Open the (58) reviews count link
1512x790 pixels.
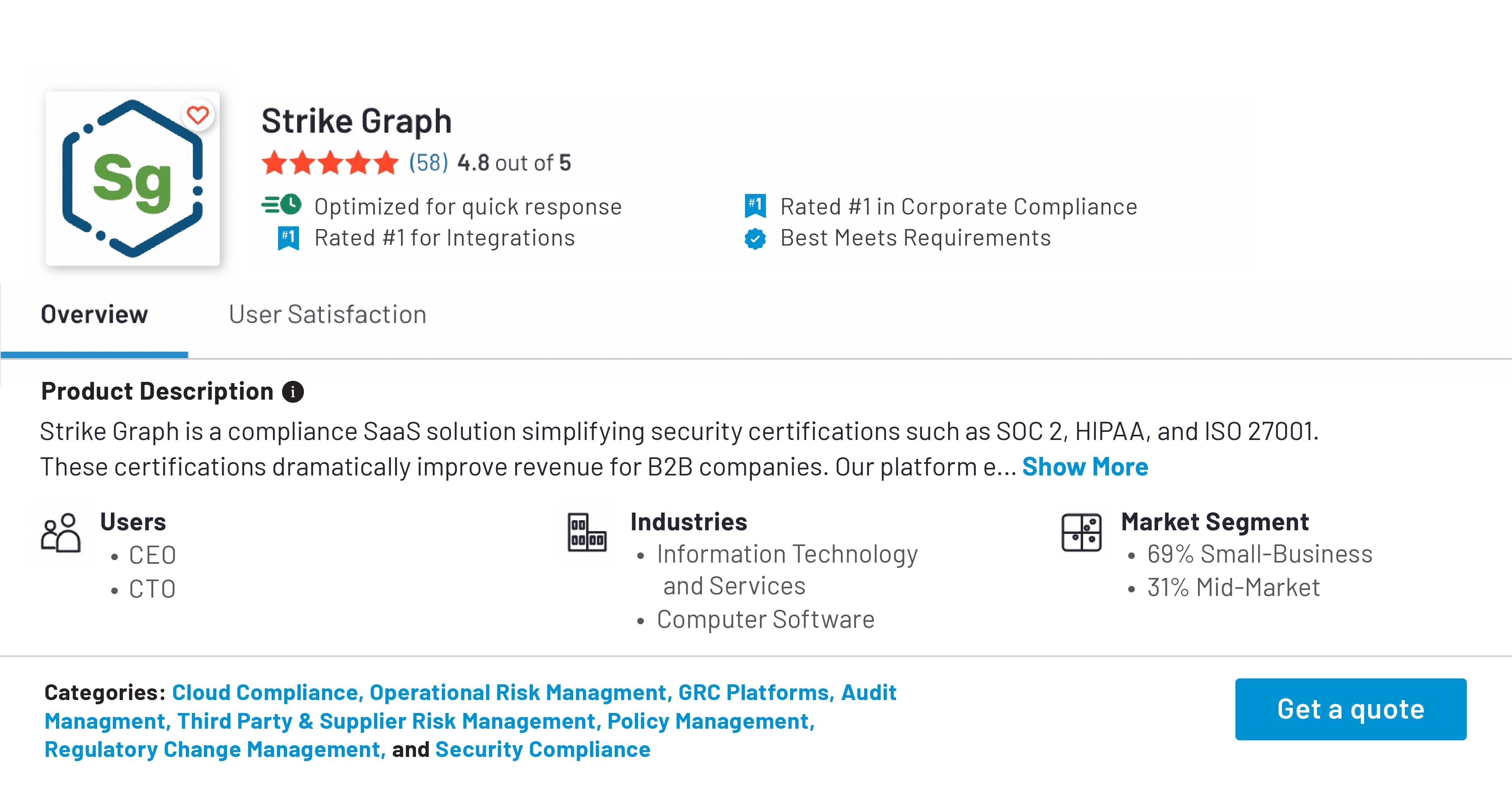[x=428, y=163]
